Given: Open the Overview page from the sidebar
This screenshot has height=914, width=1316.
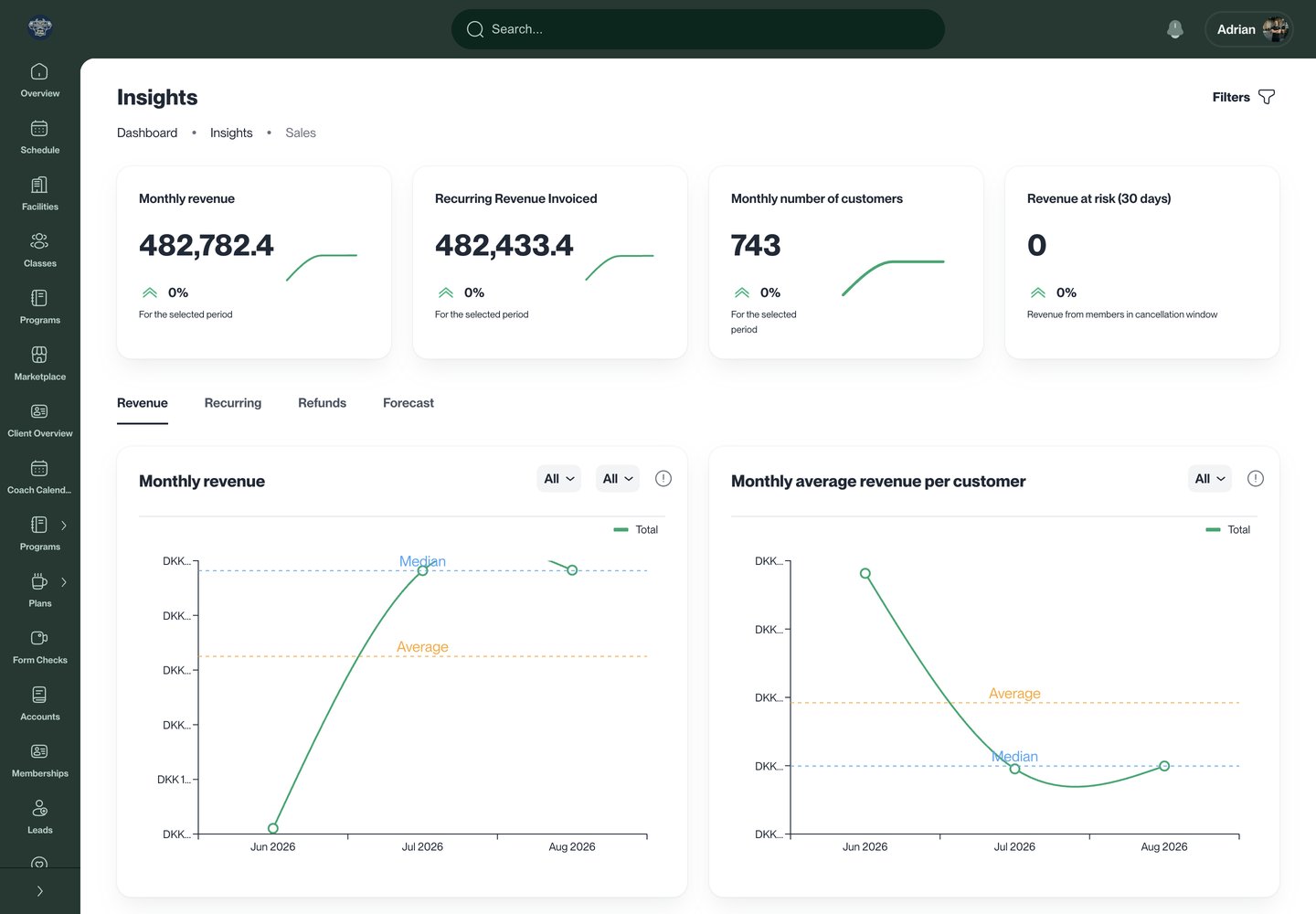Looking at the screenshot, I should click(x=39, y=80).
